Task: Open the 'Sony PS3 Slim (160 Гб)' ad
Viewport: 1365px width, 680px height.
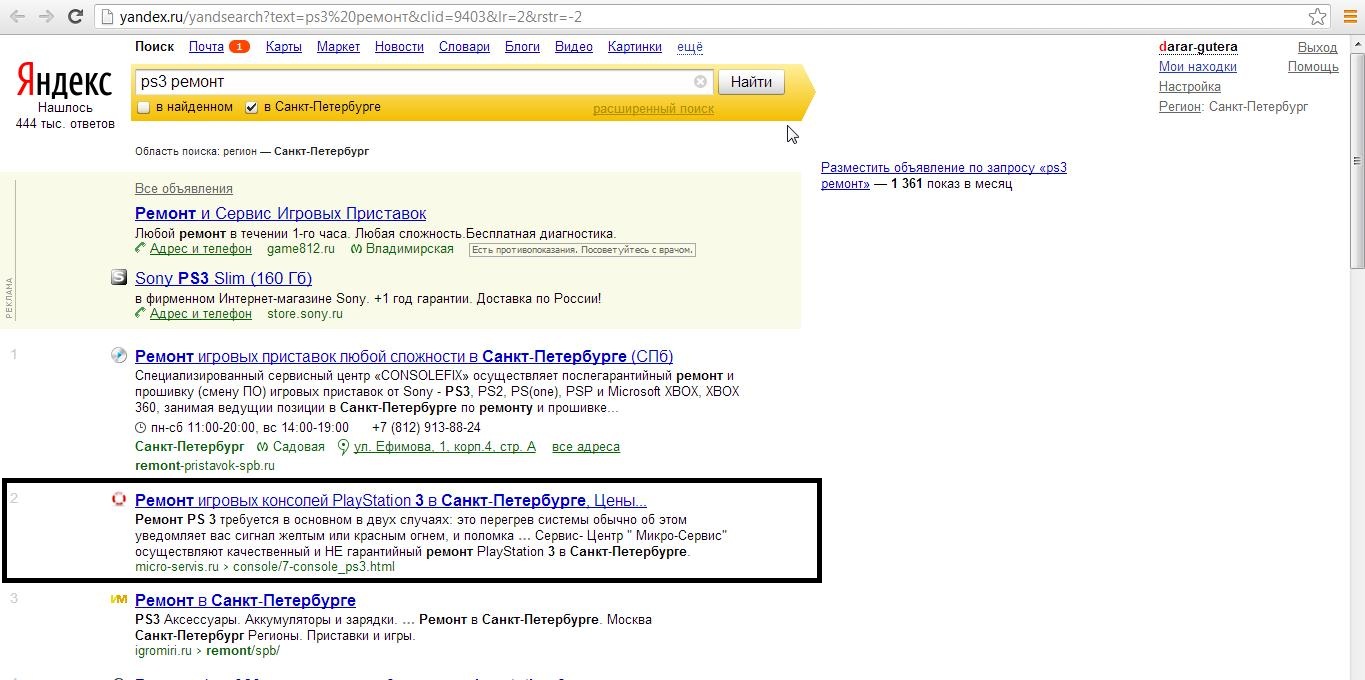Action: click(223, 279)
